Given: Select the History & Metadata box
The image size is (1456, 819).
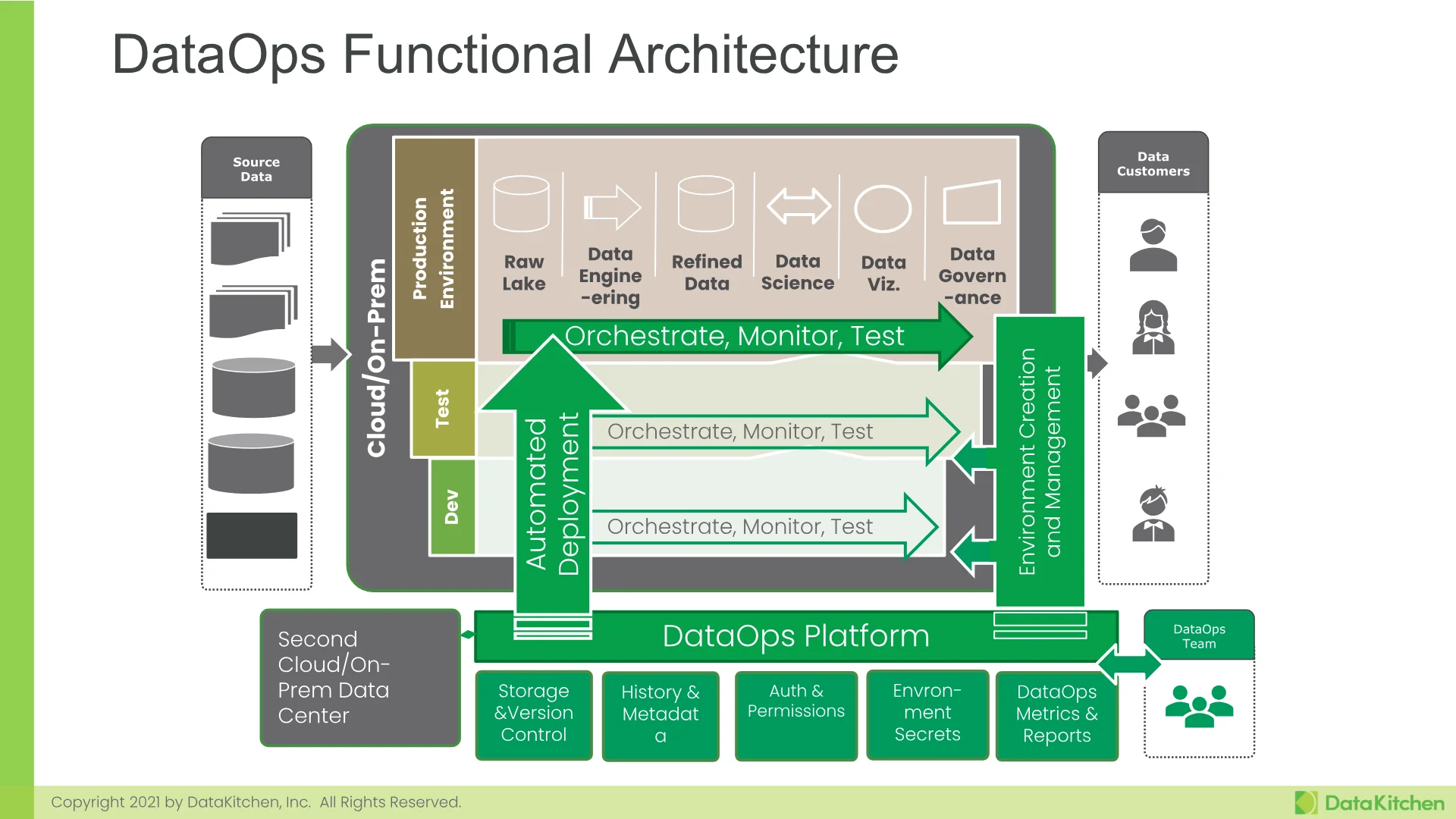Looking at the screenshot, I should [661, 716].
